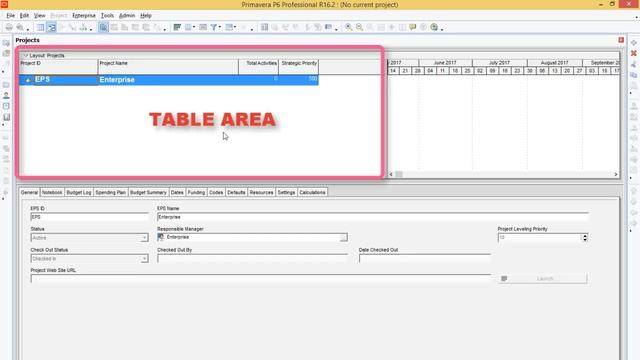
Task: Open the File menu
Action: 11,16
